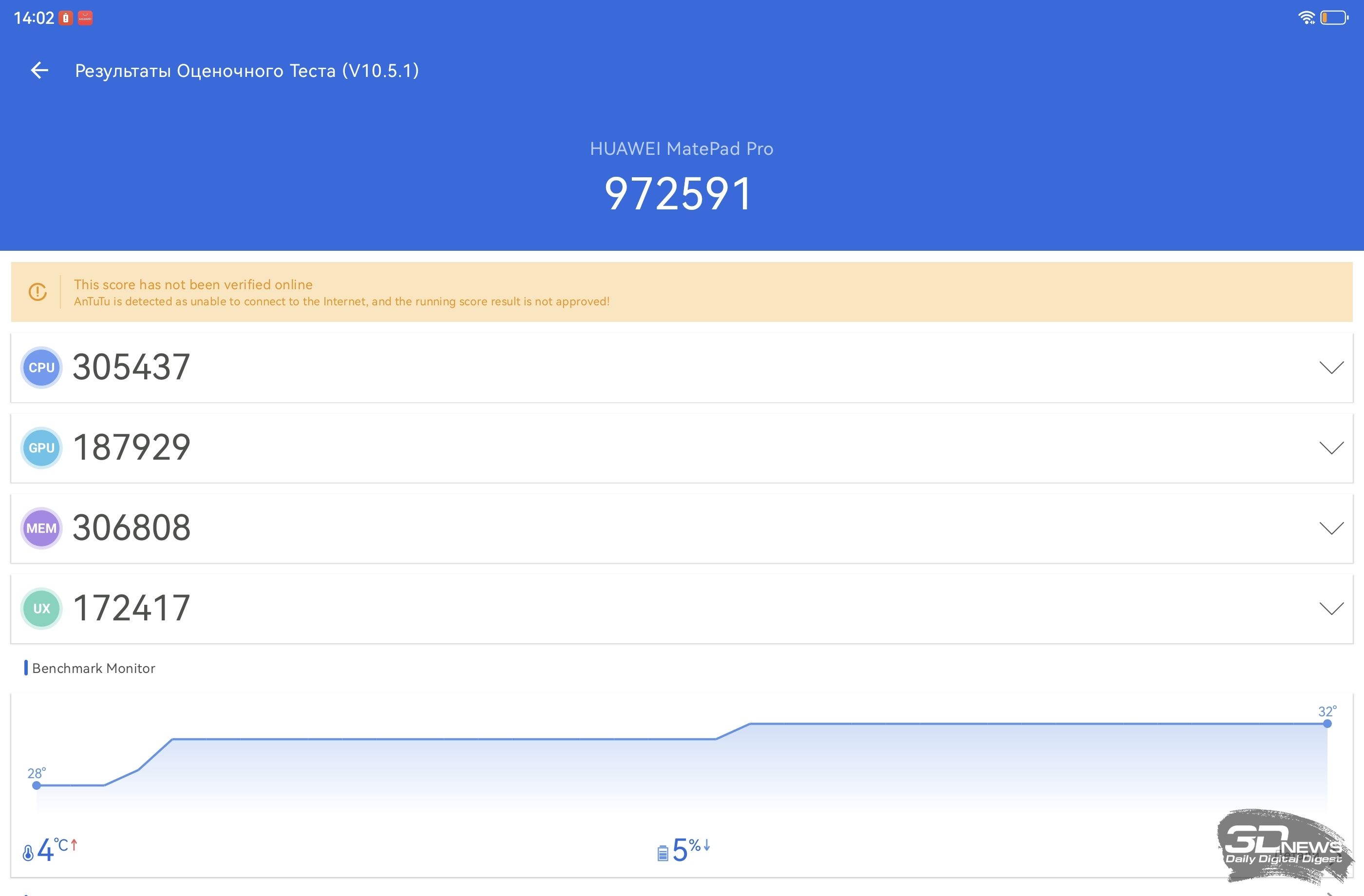Click the 28° start point on temperature graph

pyautogui.click(x=37, y=785)
